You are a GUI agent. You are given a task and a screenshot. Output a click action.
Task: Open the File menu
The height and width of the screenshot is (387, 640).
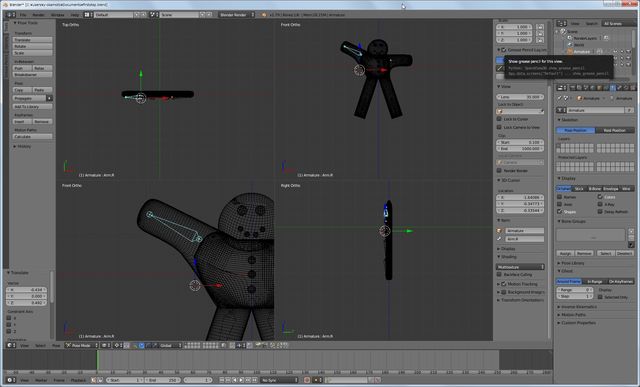pyautogui.click(x=23, y=15)
